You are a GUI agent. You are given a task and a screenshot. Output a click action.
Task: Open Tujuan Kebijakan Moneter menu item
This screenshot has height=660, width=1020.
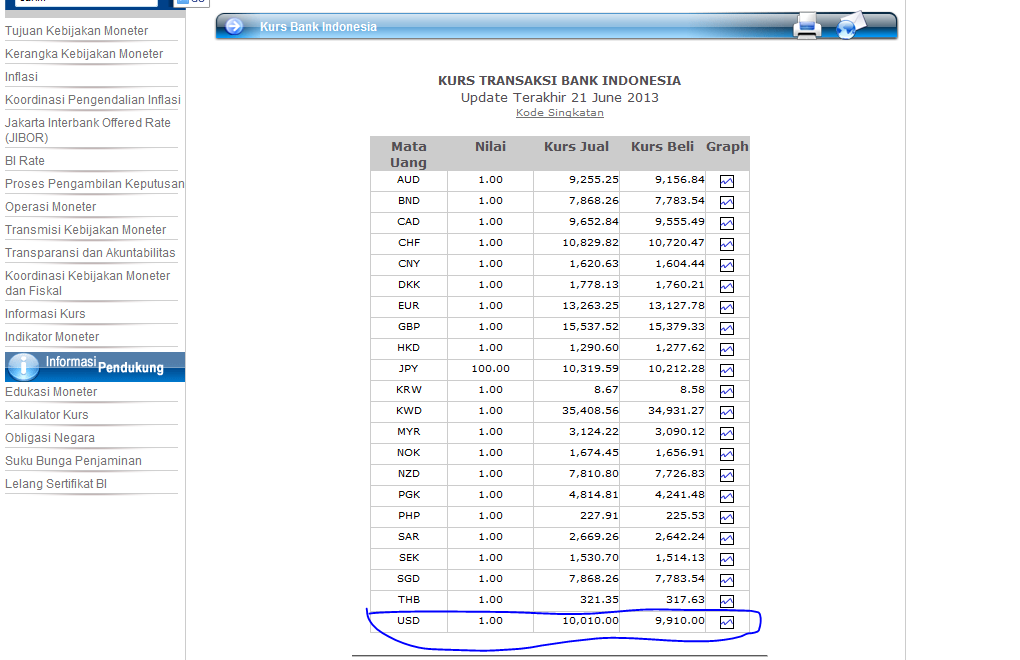point(77,31)
